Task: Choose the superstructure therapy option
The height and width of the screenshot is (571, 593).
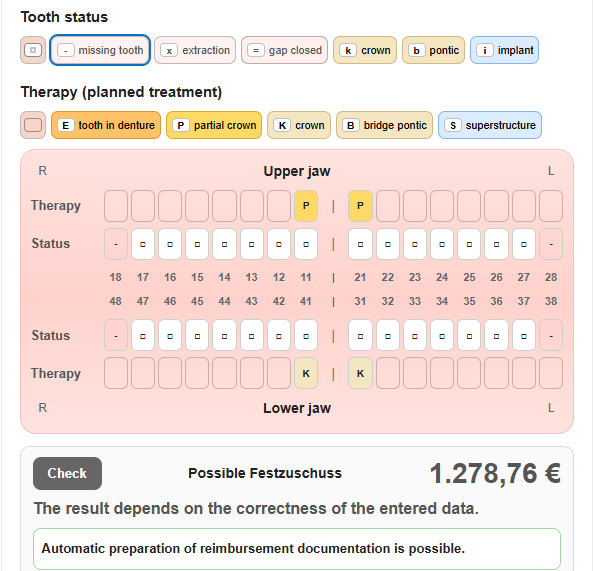Action: (490, 125)
